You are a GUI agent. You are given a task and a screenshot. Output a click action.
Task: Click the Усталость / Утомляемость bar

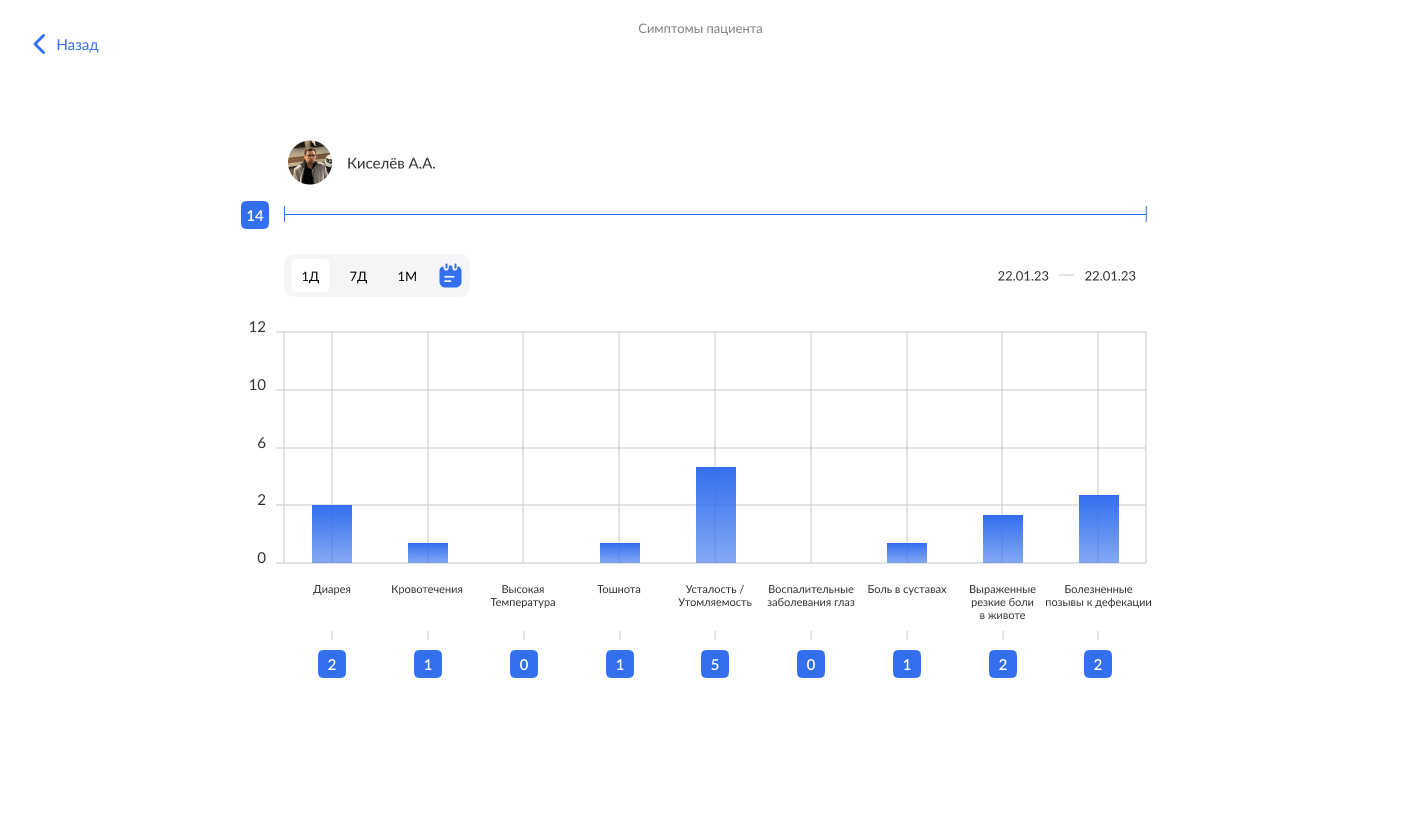click(x=716, y=515)
